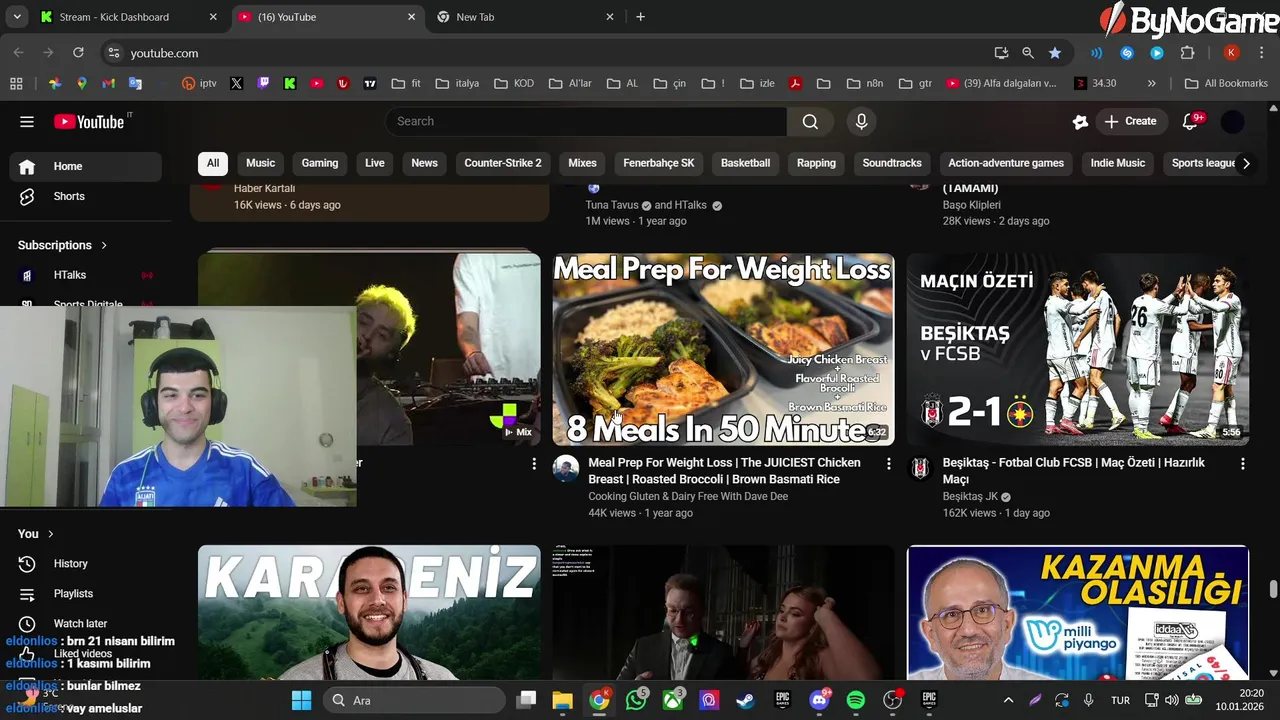Viewport: 1280px width, 720px height.
Task: Open the italya bookmarks folder
Action: pos(457,84)
